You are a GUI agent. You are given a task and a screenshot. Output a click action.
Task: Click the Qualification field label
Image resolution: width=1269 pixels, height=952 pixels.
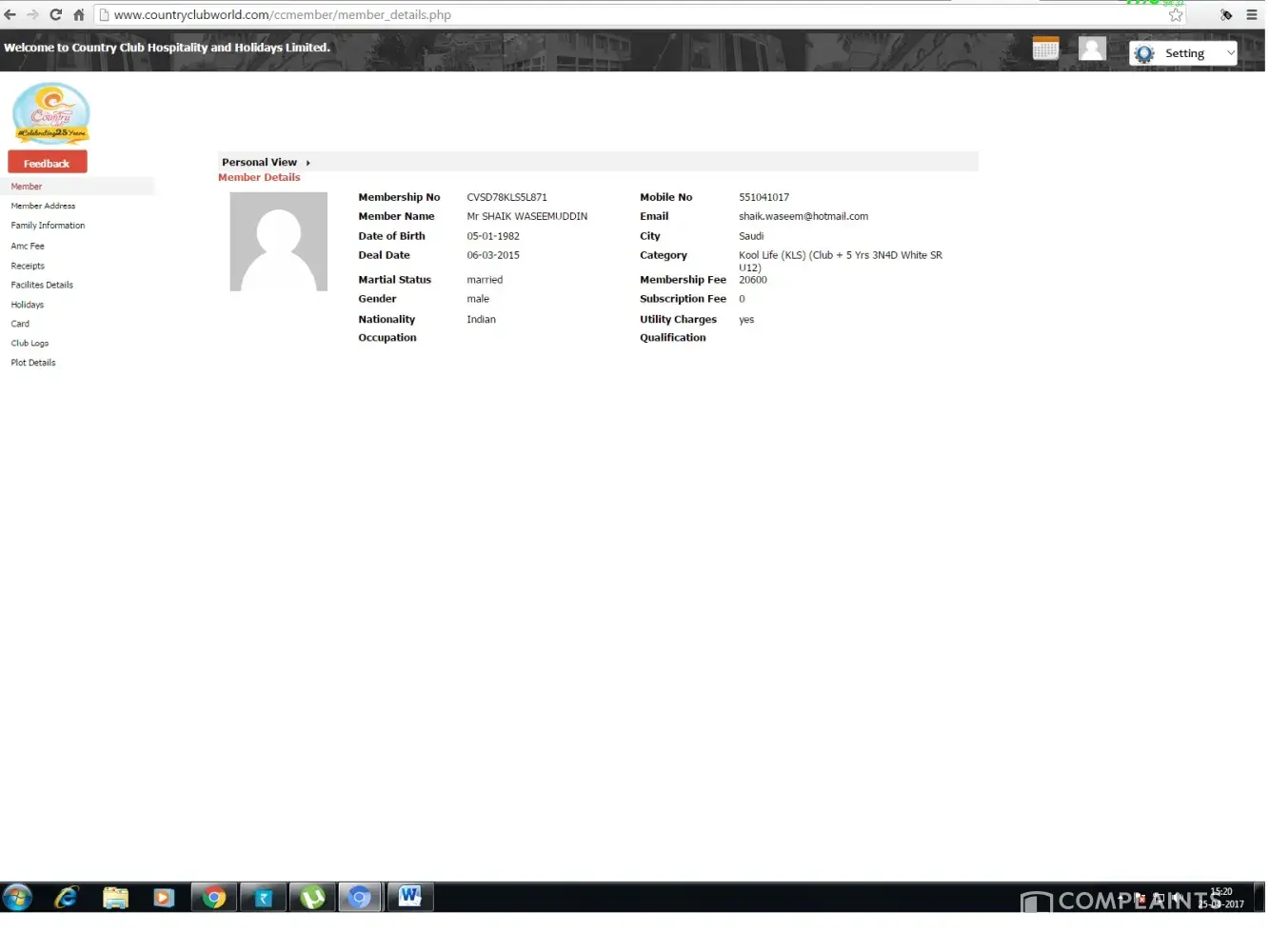coord(673,338)
